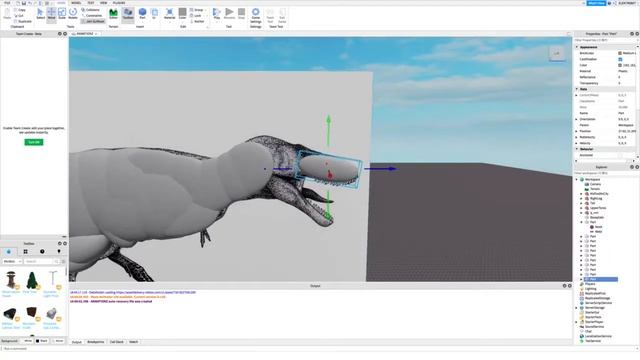640x360 pixels.
Task: Select the black background color option
Action: pyautogui.click(x=42, y=341)
